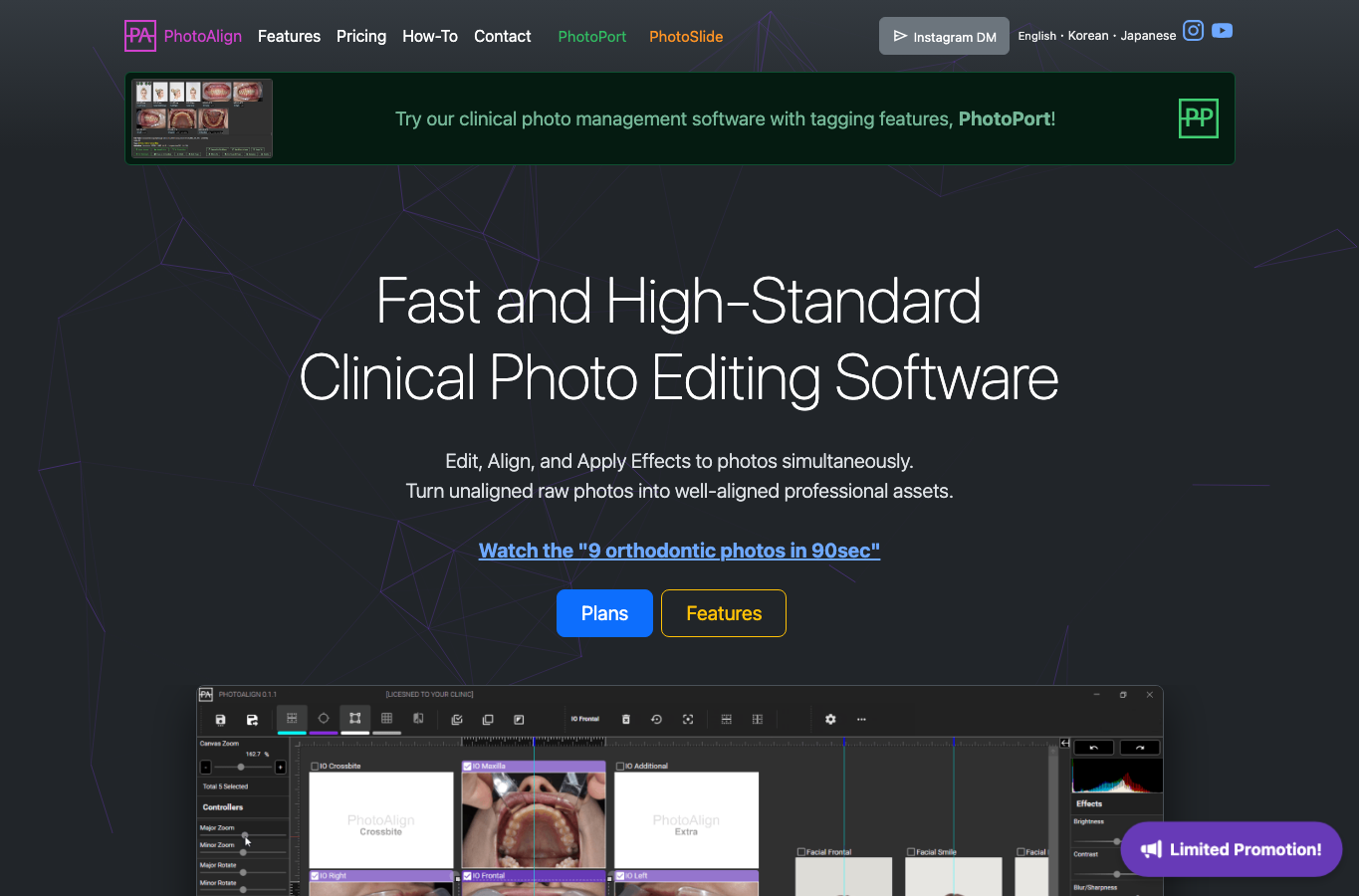
Task: Click the Major Rotate slider
Action: click(243, 872)
